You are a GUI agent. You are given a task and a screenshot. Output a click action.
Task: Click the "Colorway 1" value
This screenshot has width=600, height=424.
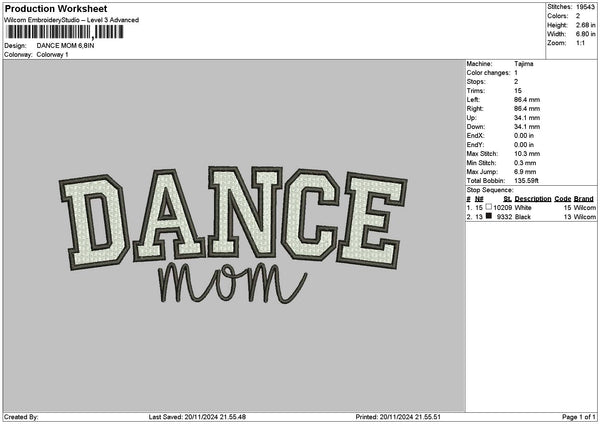[x=52, y=55]
